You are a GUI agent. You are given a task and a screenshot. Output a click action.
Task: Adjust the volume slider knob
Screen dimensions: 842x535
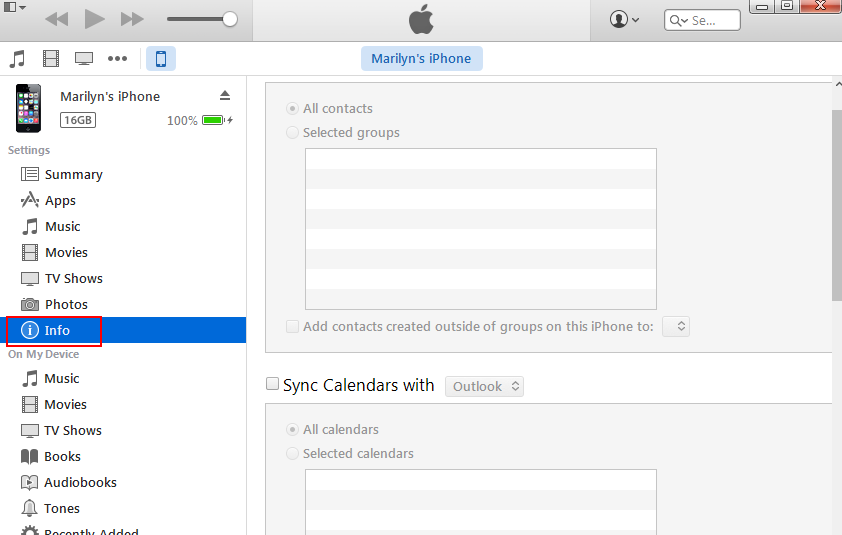pyautogui.click(x=230, y=19)
